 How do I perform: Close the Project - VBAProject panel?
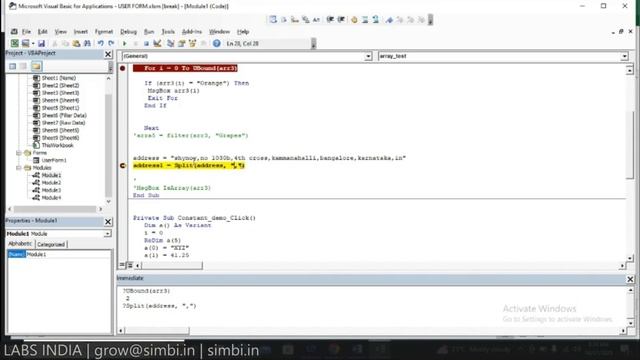[x=108, y=54]
